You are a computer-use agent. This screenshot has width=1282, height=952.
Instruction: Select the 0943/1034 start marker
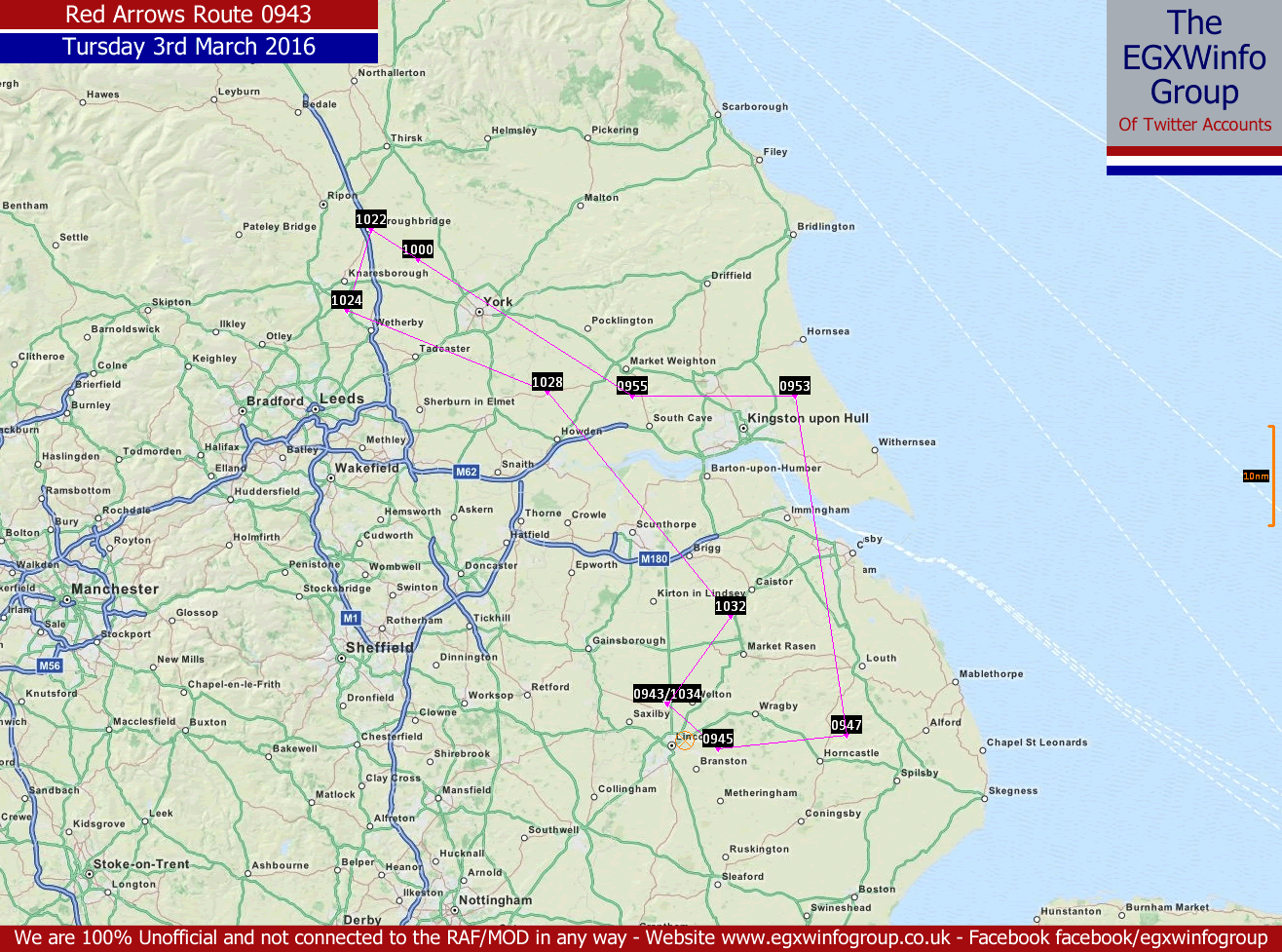coord(667,694)
